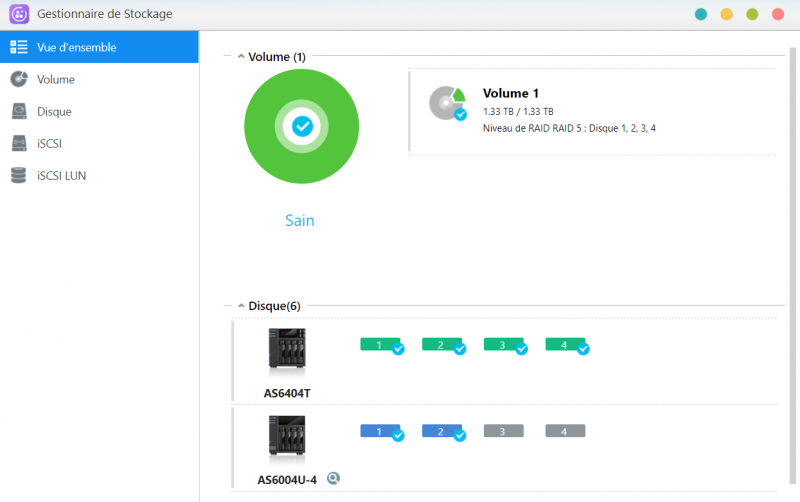The width and height of the screenshot is (800, 502).
Task: Select the Volume 1 title
Action: click(x=511, y=93)
